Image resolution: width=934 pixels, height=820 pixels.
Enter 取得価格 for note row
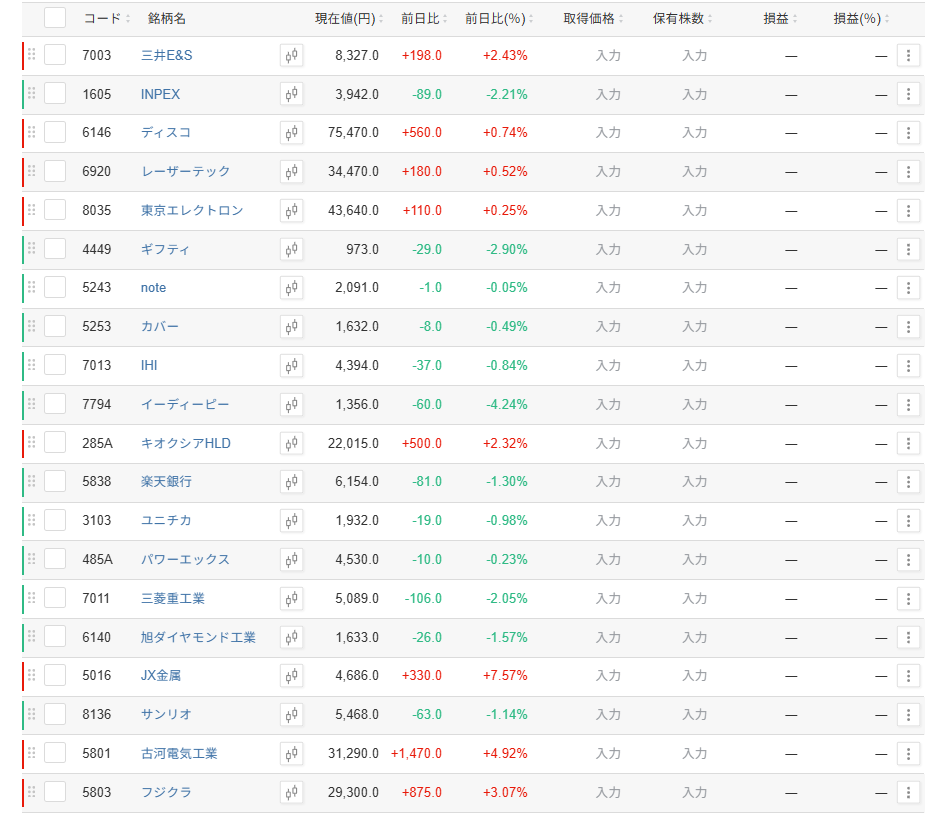coord(608,288)
